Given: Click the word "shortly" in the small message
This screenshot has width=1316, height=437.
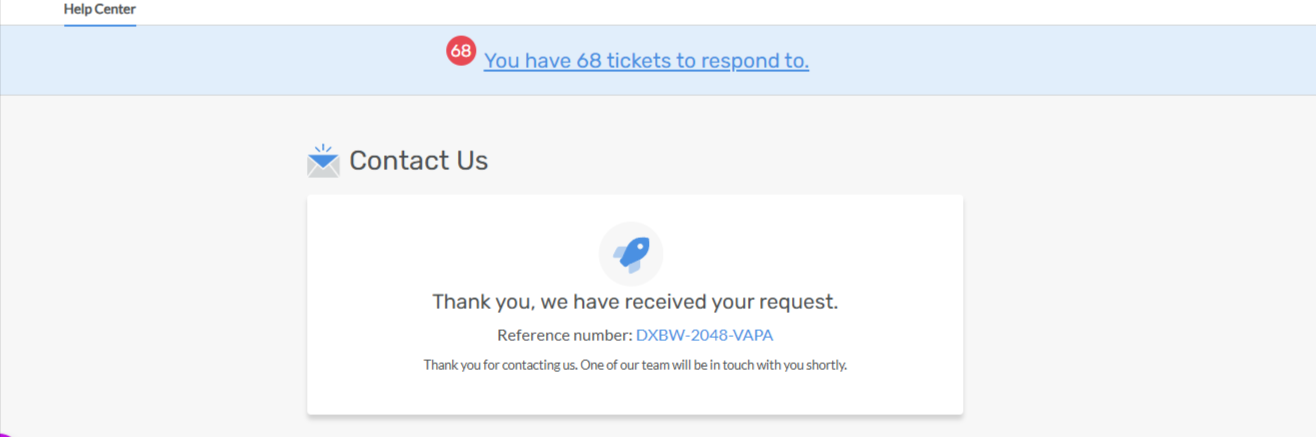Looking at the screenshot, I should tap(825, 365).
